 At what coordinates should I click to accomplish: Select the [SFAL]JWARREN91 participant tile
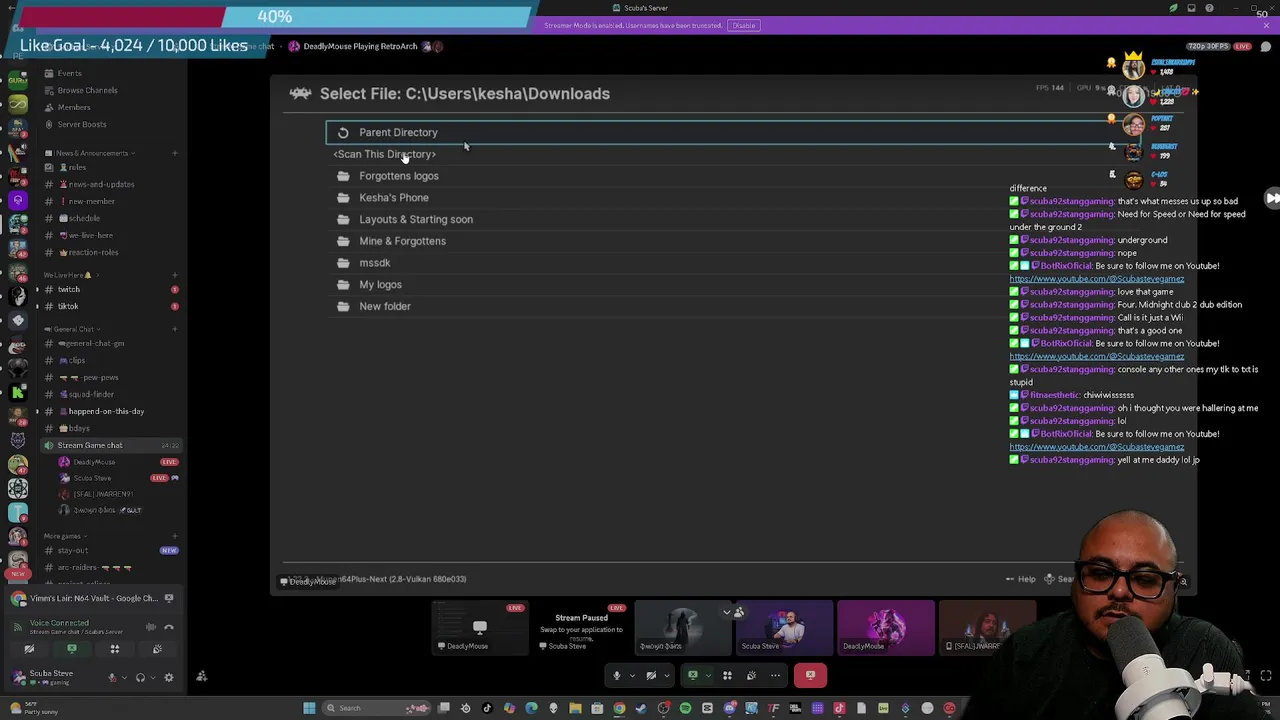(x=987, y=627)
